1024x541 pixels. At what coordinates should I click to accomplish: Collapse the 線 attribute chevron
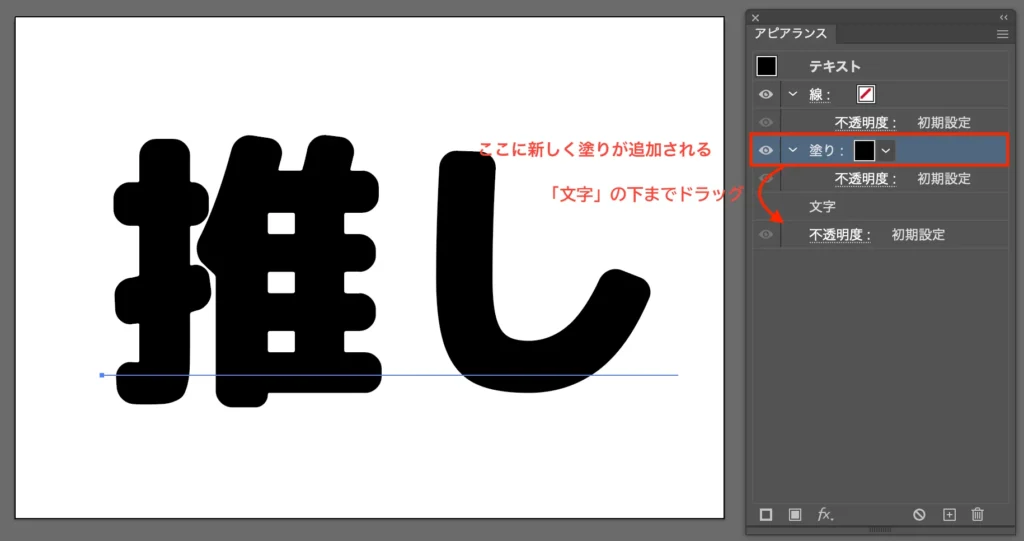793,94
